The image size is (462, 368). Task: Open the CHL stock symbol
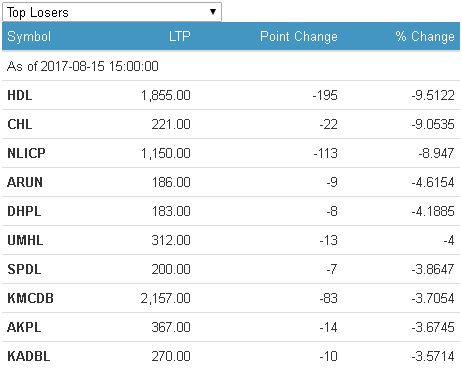click(20, 124)
